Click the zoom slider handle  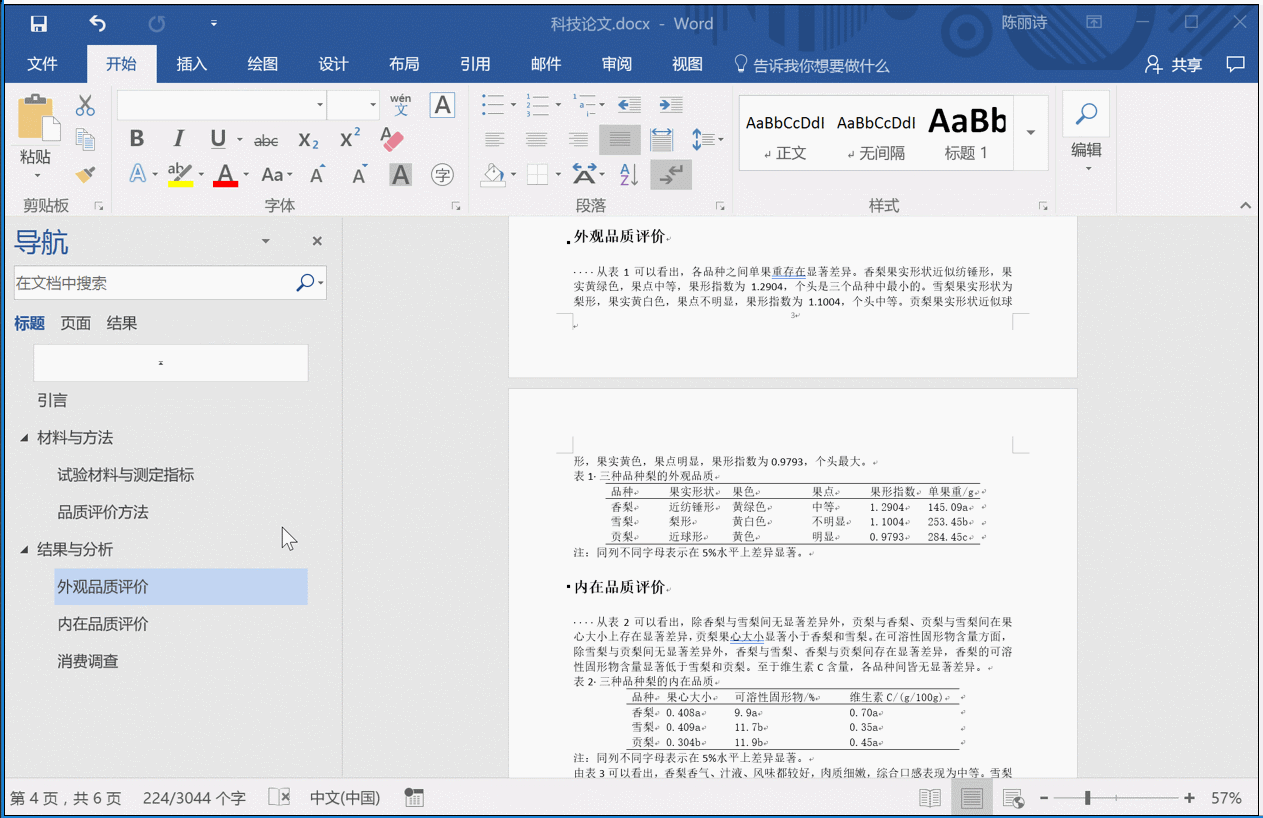[x=1087, y=798]
